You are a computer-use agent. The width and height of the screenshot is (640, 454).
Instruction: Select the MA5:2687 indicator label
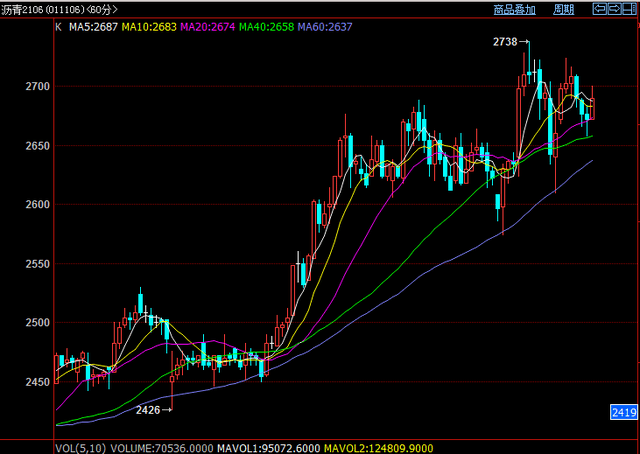[93, 27]
